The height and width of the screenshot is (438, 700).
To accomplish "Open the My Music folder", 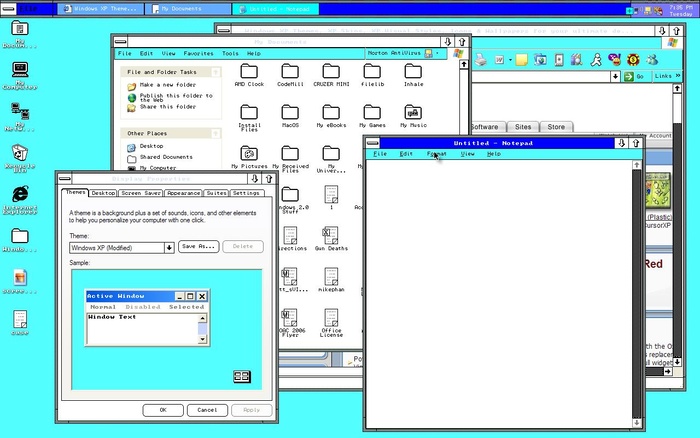I will pos(413,113).
